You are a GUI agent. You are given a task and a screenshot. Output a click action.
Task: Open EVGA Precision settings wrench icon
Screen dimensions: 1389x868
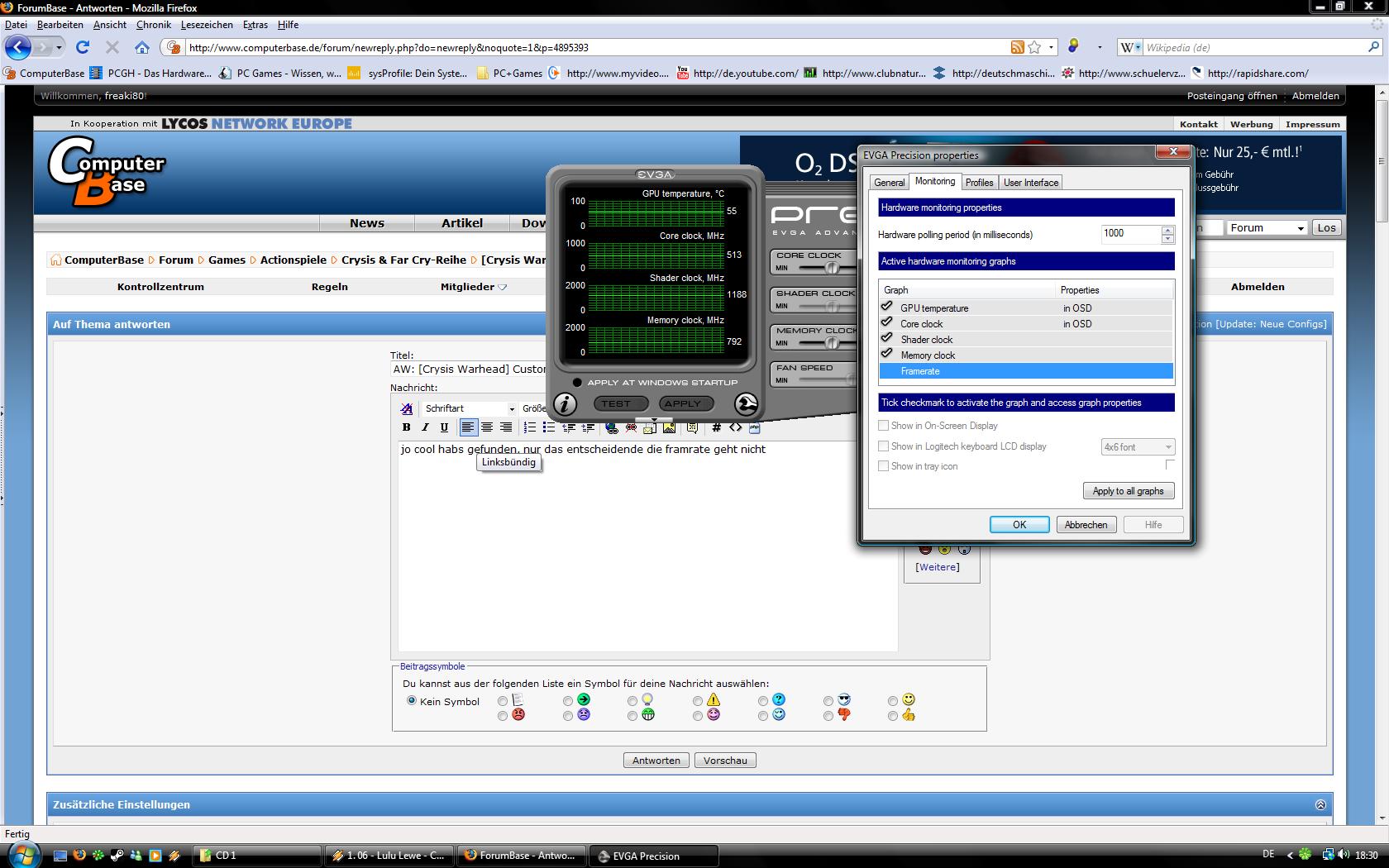tap(746, 403)
